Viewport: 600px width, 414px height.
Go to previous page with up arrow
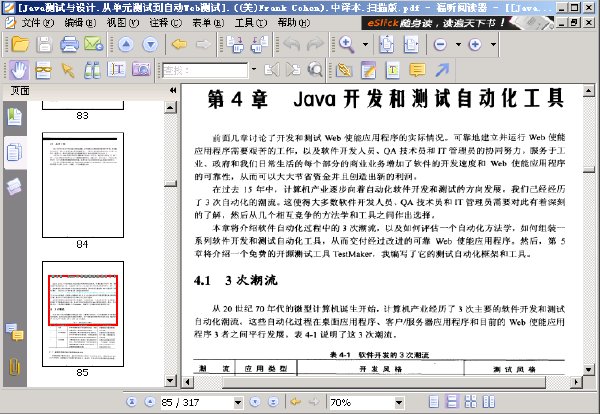(x=126, y=45)
